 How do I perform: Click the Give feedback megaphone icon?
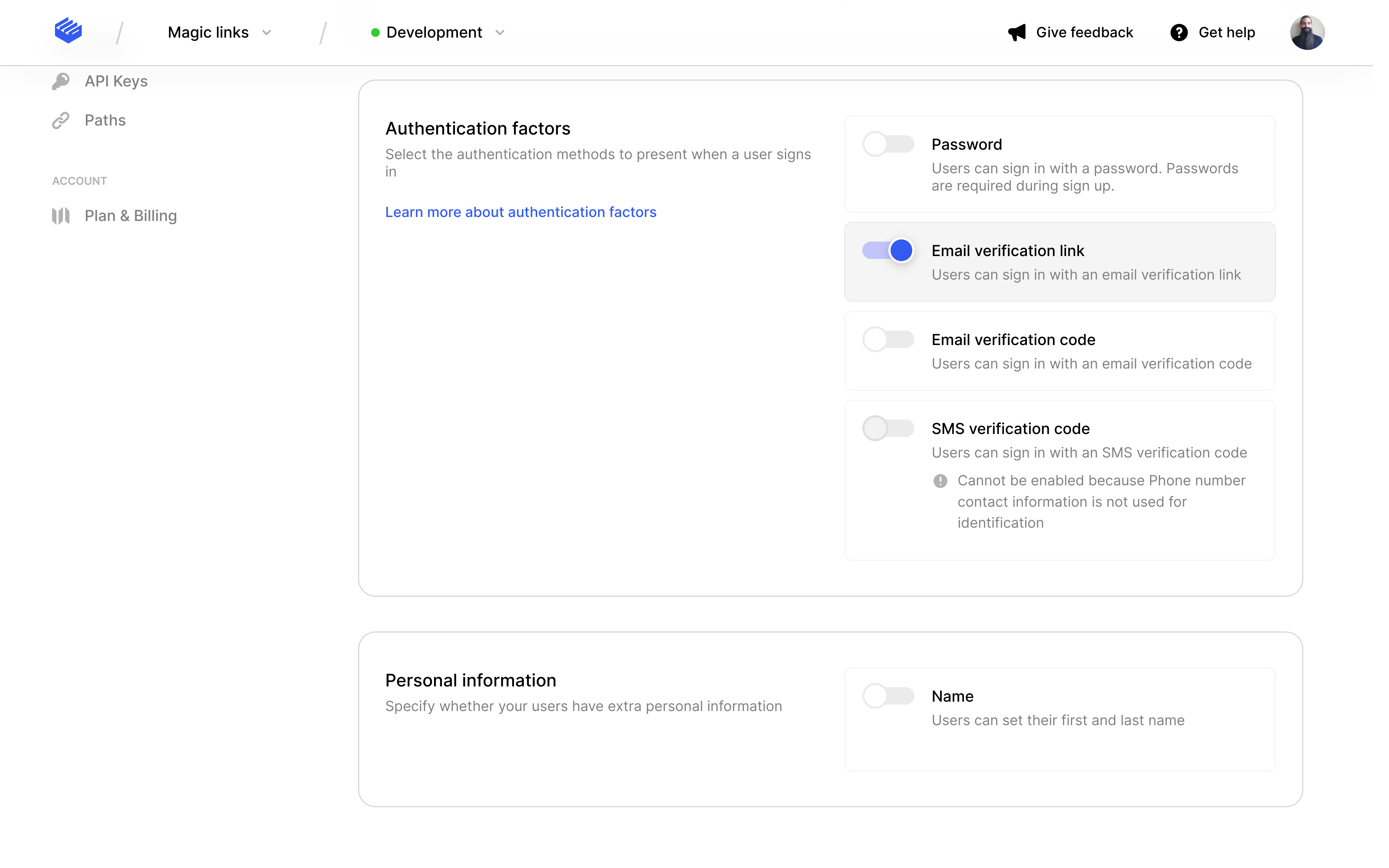pyautogui.click(x=1016, y=33)
